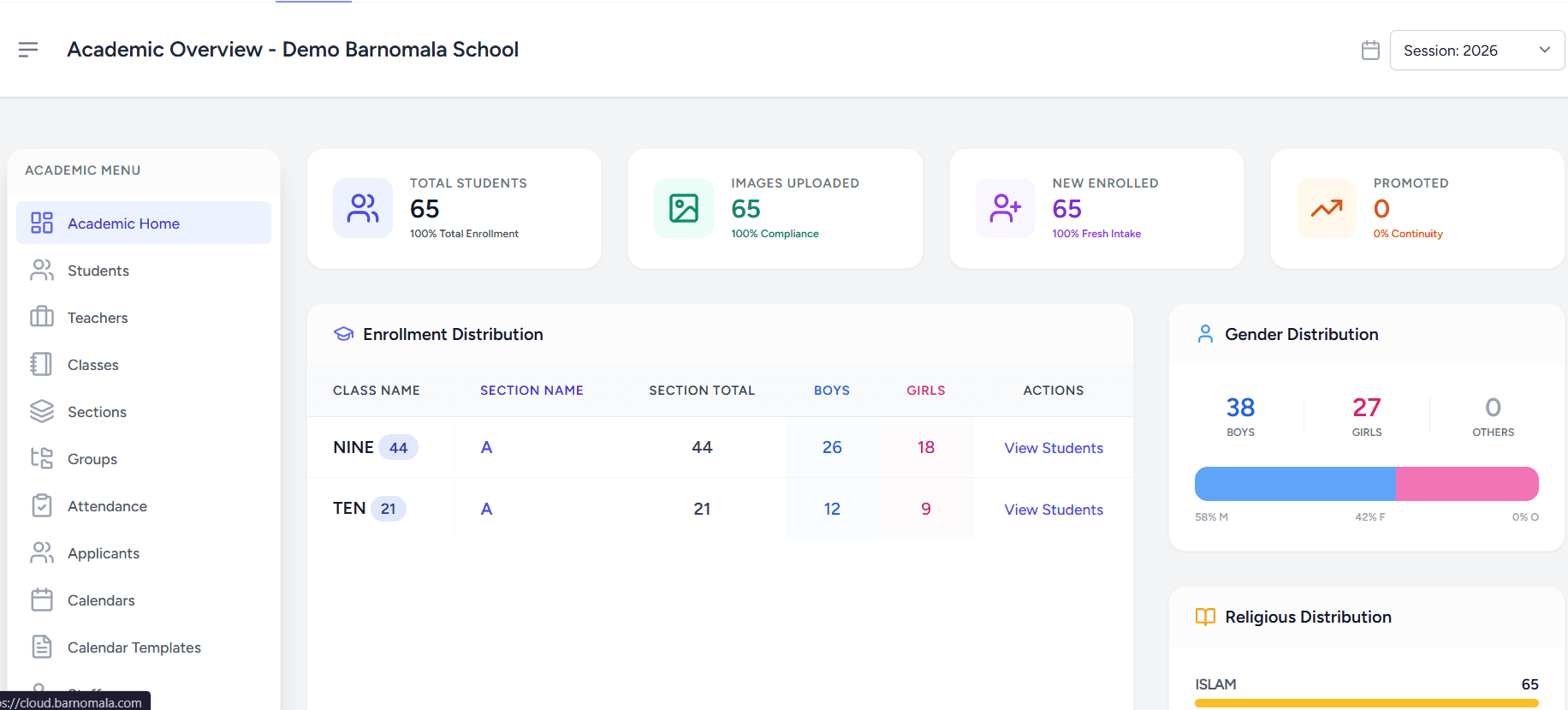Click the Classes notebook icon
This screenshot has width=1568, height=710.
pyautogui.click(x=41, y=364)
